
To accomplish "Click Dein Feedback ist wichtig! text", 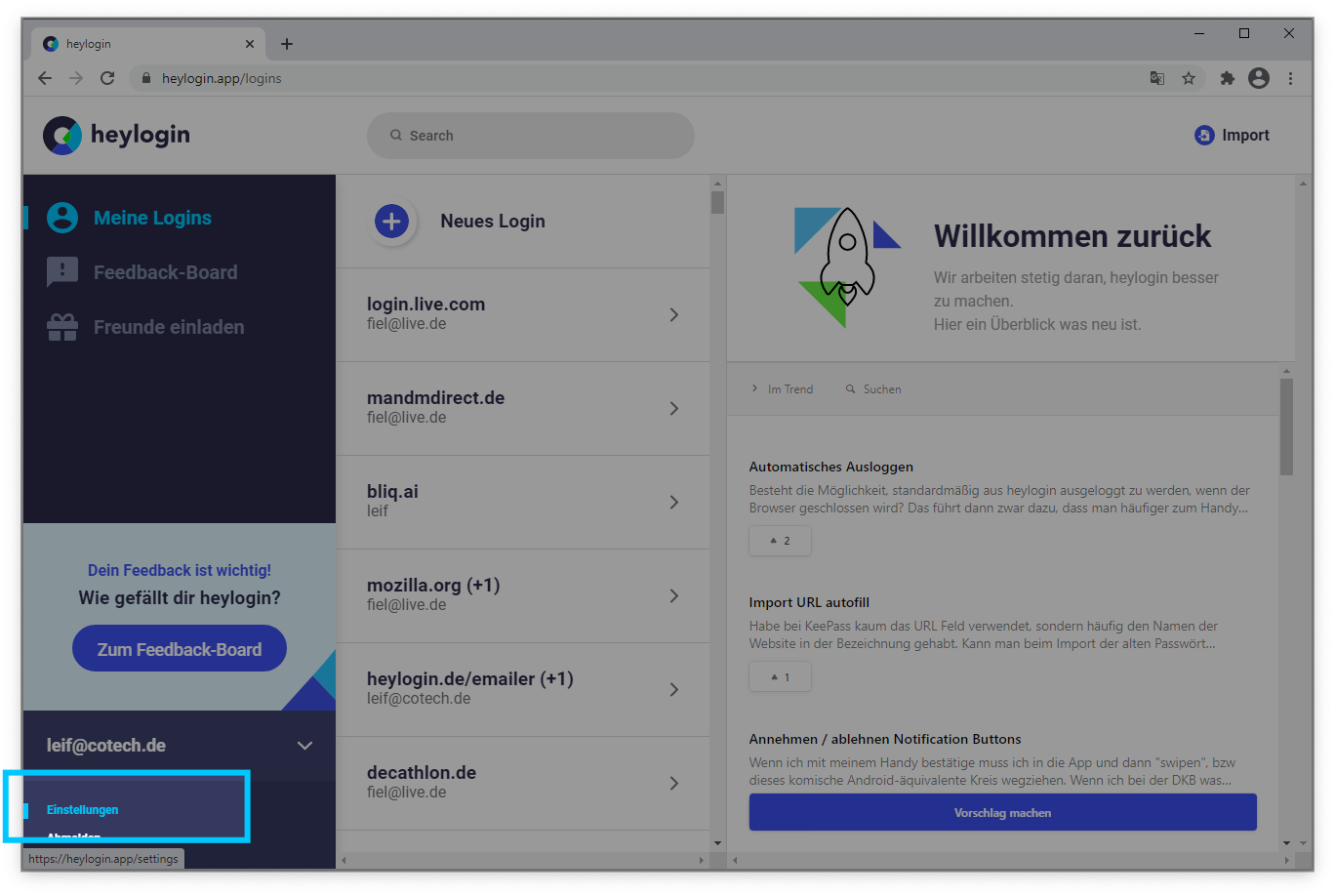I will pos(180,570).
